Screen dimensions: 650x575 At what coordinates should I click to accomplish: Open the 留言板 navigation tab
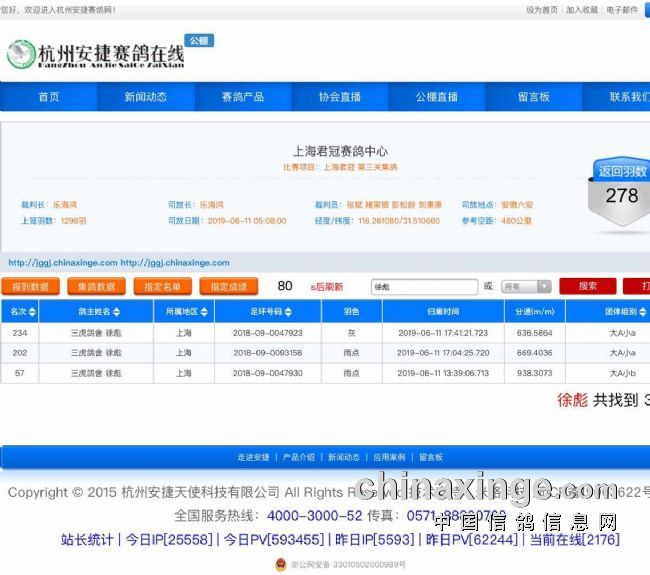(x=534, y=97)
